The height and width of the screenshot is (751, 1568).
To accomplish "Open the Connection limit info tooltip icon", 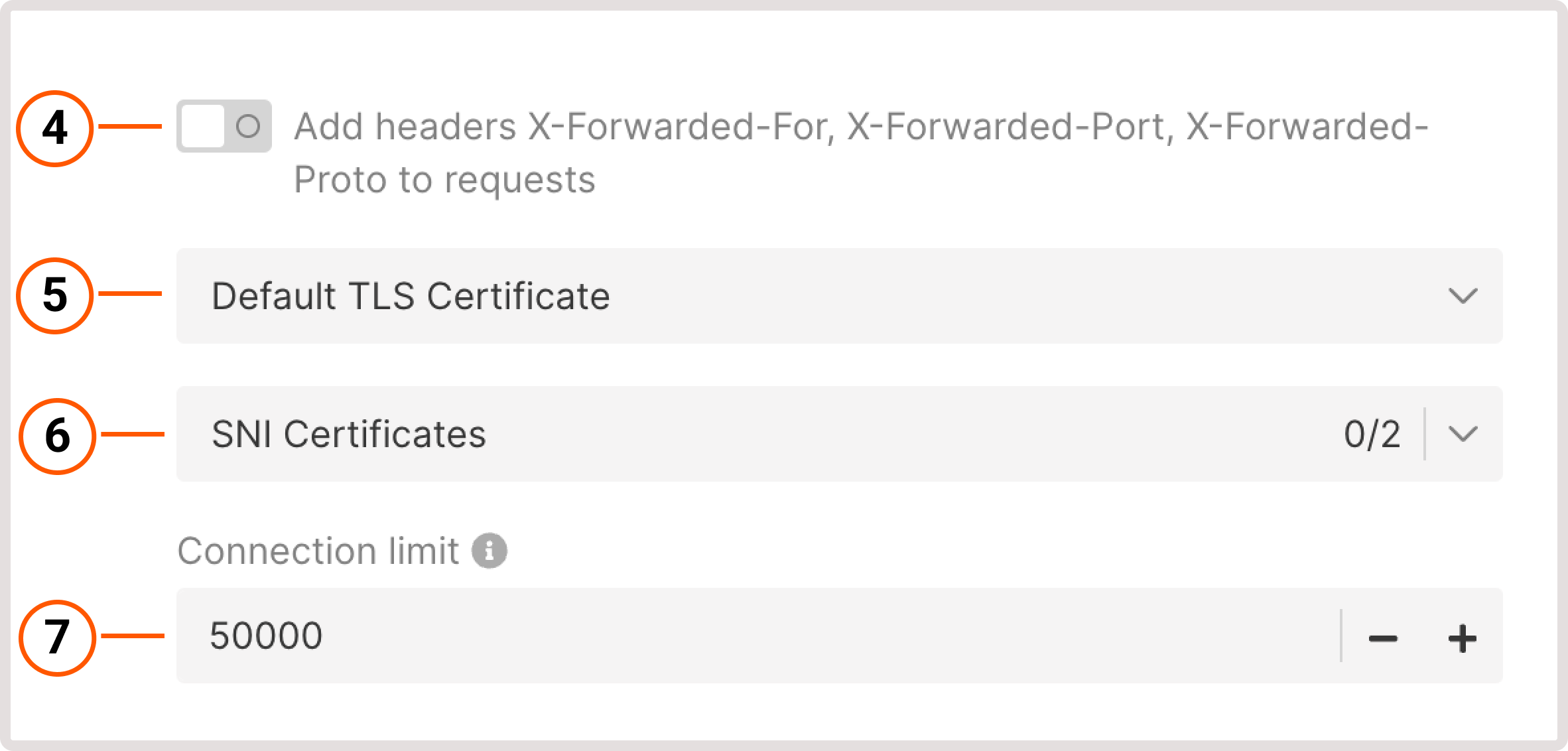I will pos(490,551).
